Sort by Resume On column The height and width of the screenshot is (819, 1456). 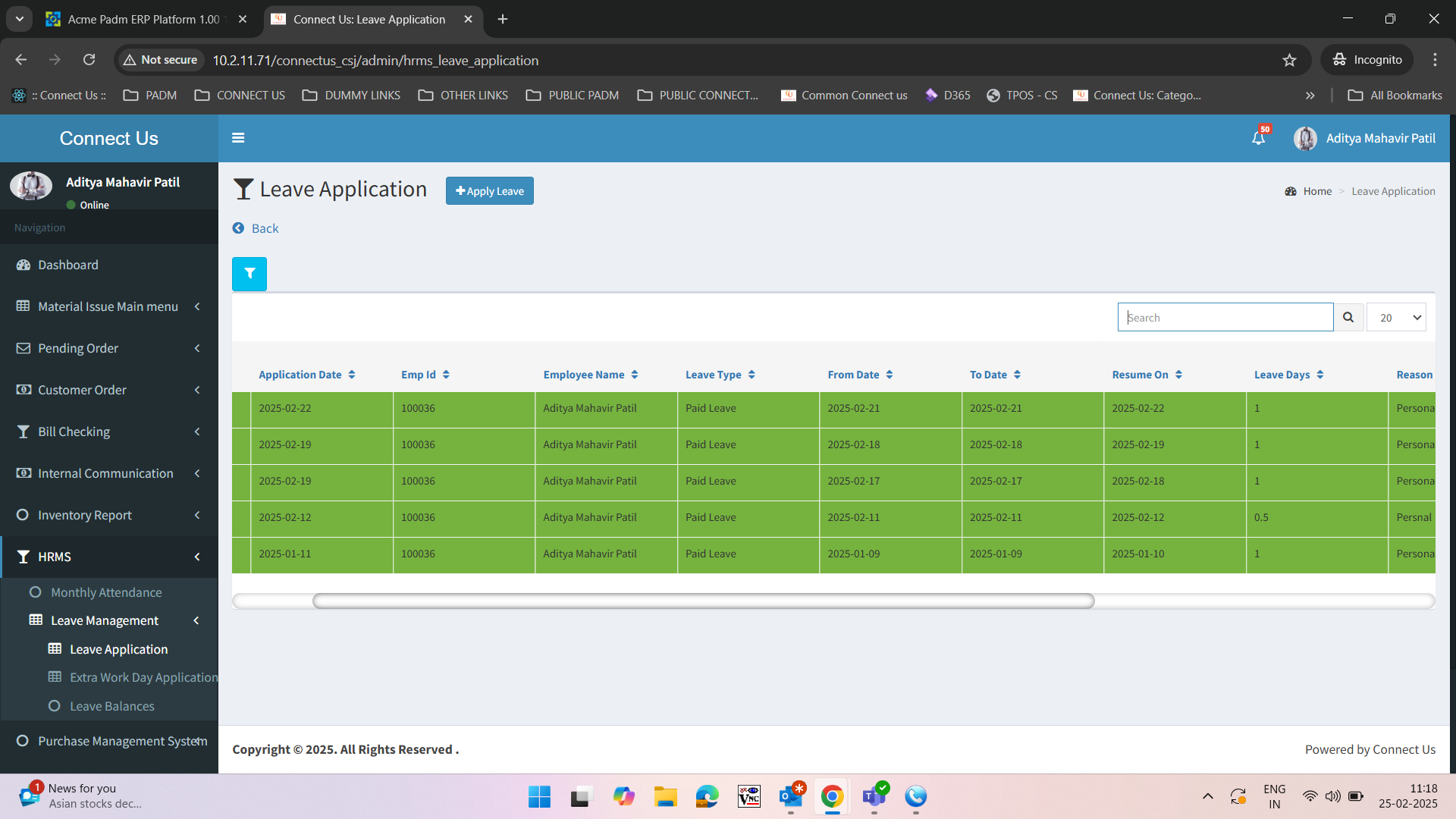(x=1147, y=375)
